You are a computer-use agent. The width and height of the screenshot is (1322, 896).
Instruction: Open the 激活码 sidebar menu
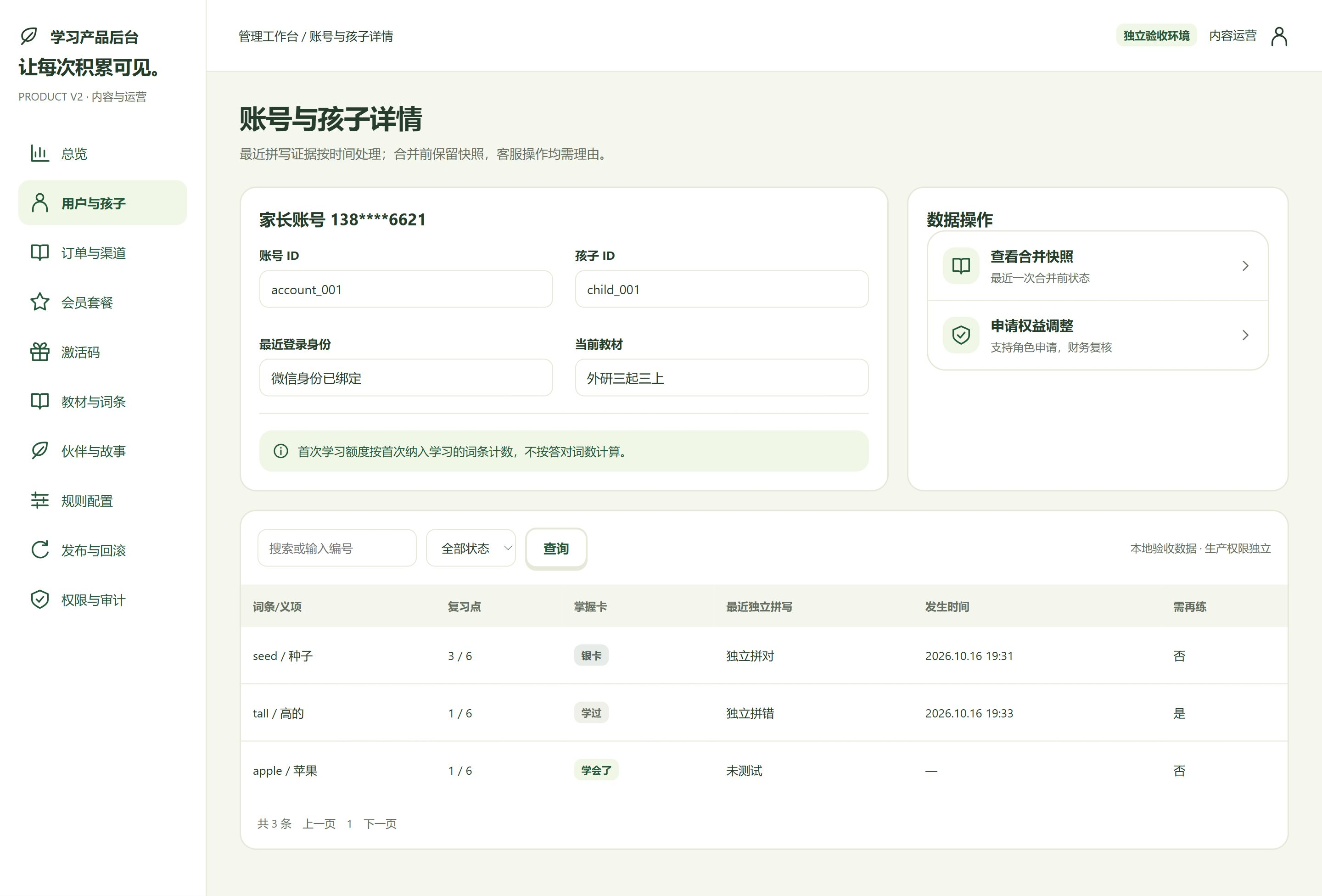pos(103,352)
